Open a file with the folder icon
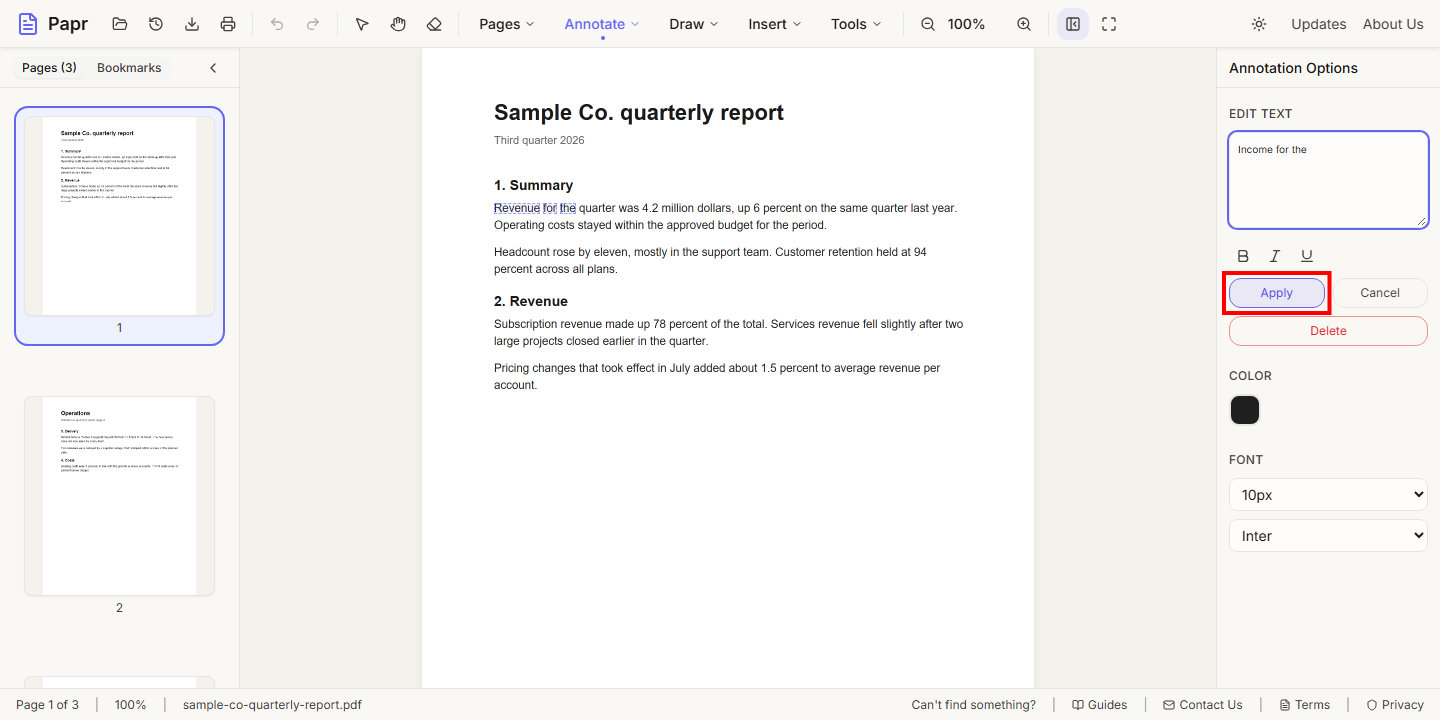 pos(120,24)
